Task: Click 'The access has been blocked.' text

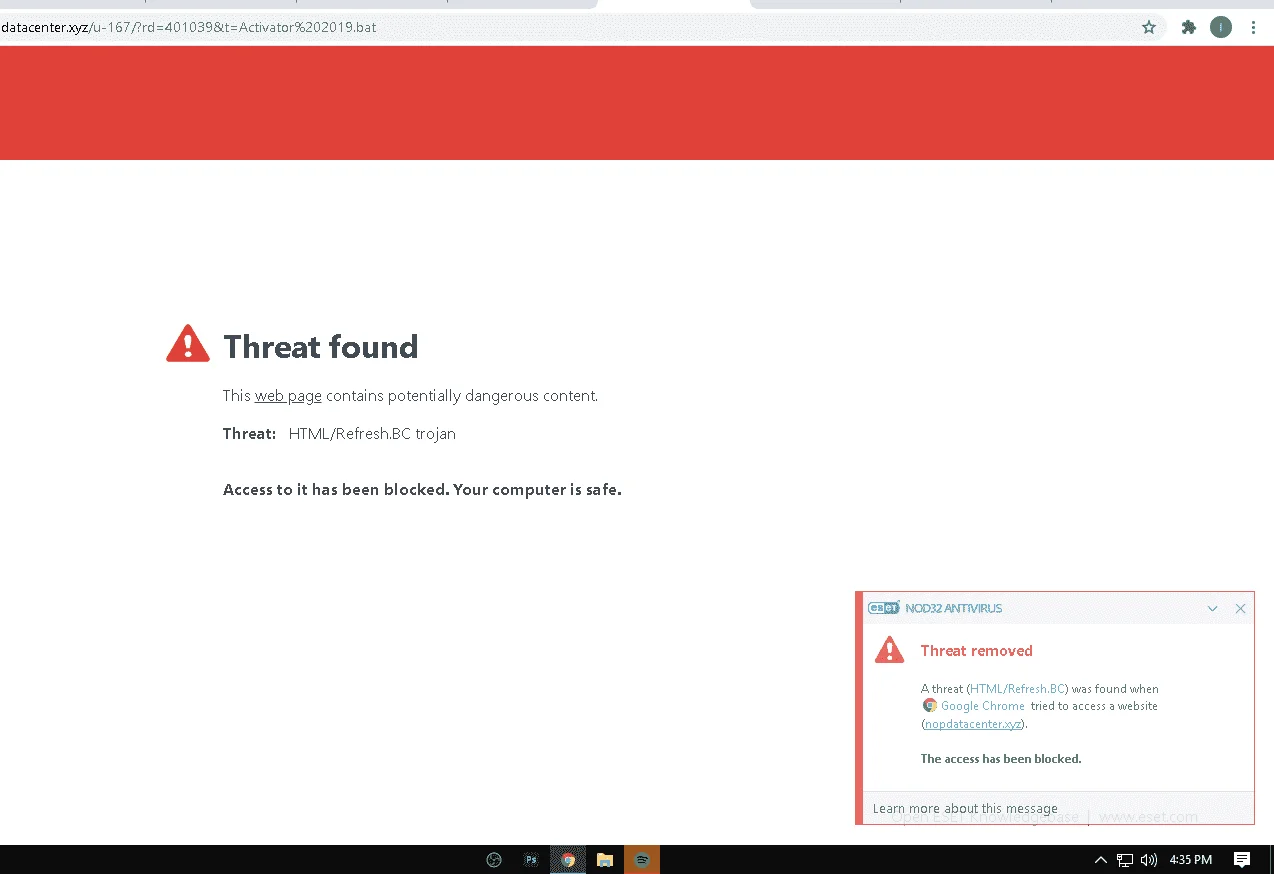Action: (x=1001, y=759)
